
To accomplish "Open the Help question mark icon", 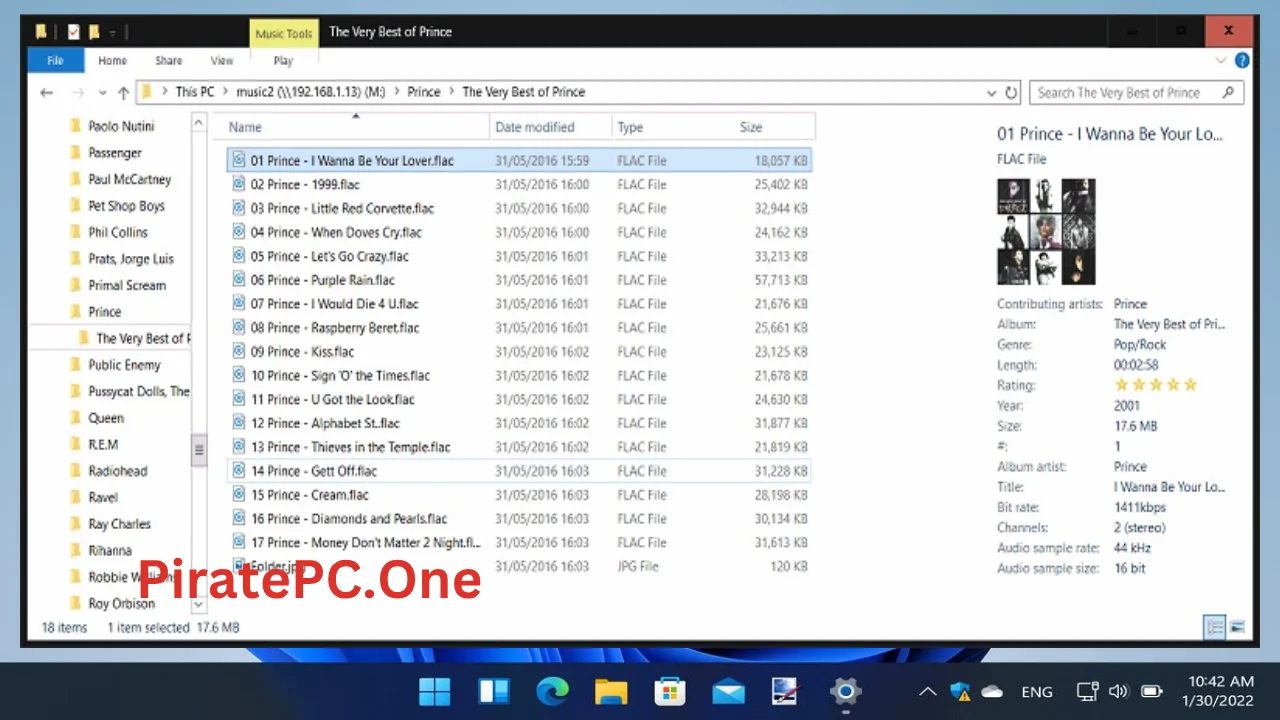I will tap(1242, 60).
